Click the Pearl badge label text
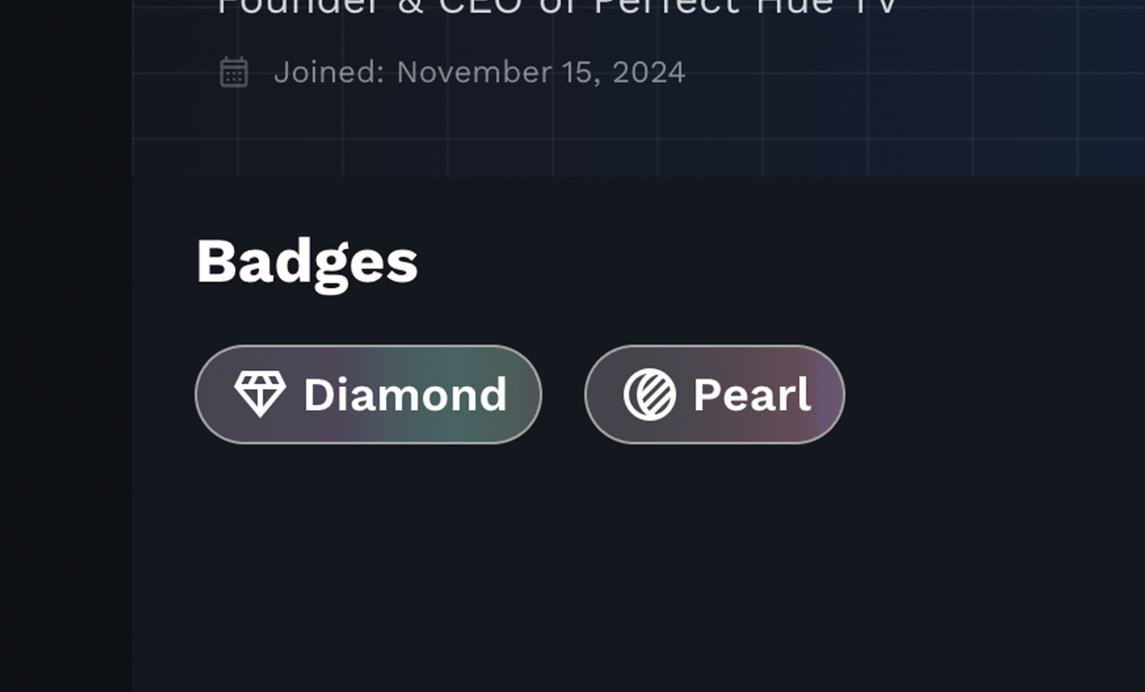Screen dimensions: 1145x692 pos(750,394)
